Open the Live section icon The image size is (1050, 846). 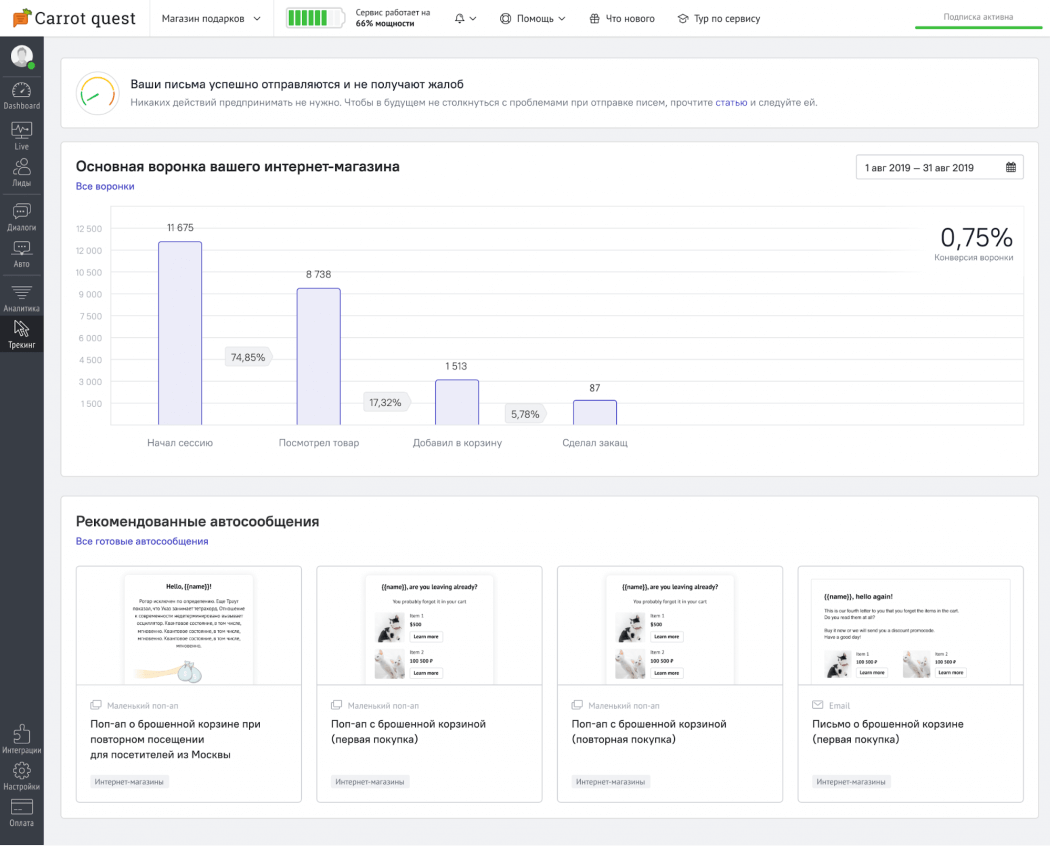click(x=21, y=132)
